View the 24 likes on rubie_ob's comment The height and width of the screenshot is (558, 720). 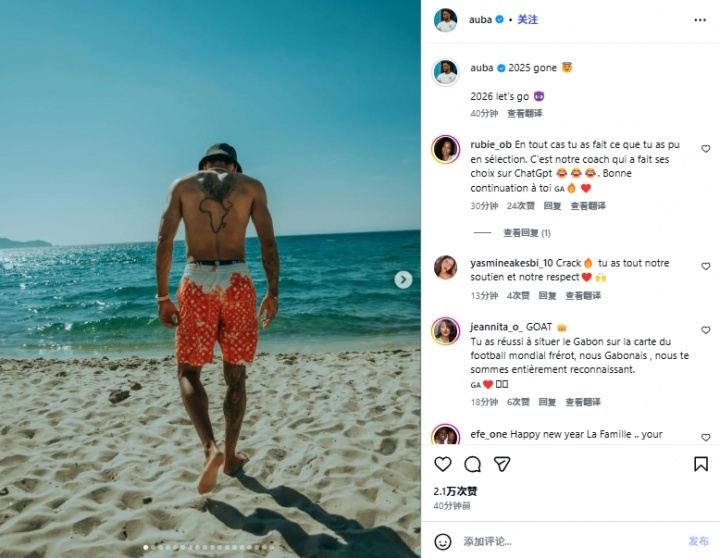tap(520, 206)
